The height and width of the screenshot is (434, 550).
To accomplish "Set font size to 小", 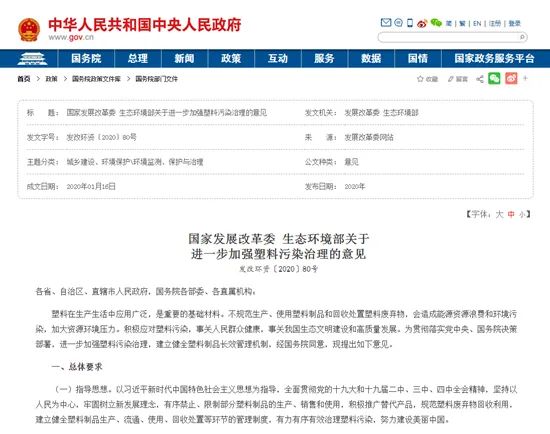I will [x=522, y=214].
